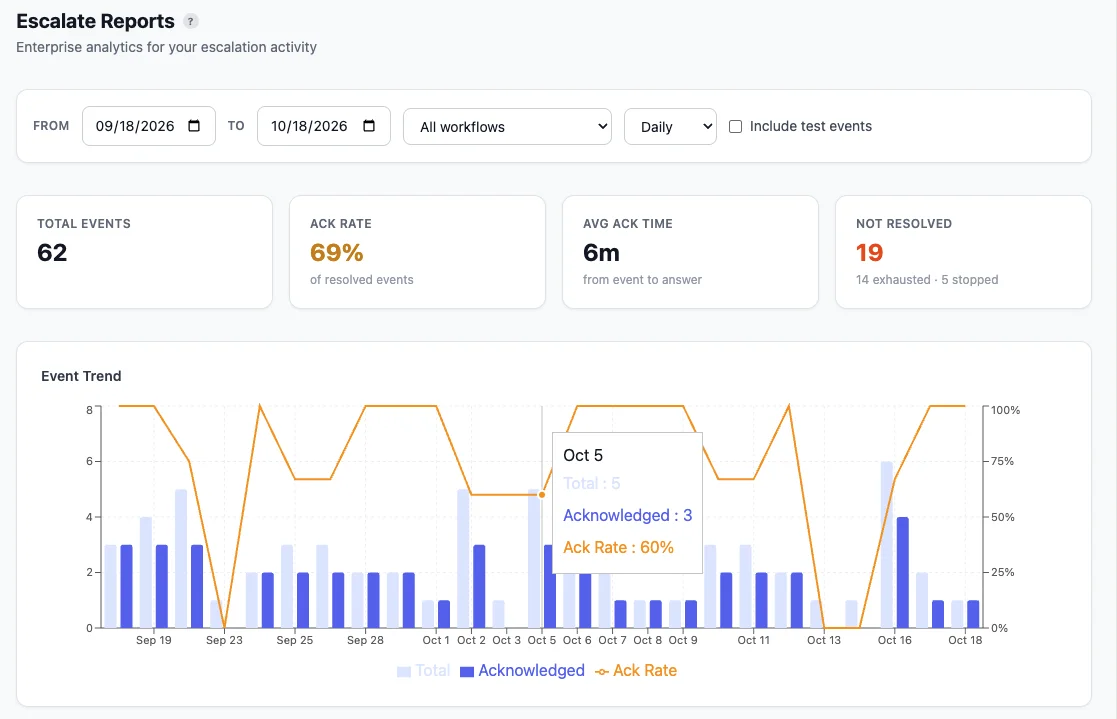Click the 'from event to answer' caption
Screen dimensions: 1117x719
coord(642,280)
